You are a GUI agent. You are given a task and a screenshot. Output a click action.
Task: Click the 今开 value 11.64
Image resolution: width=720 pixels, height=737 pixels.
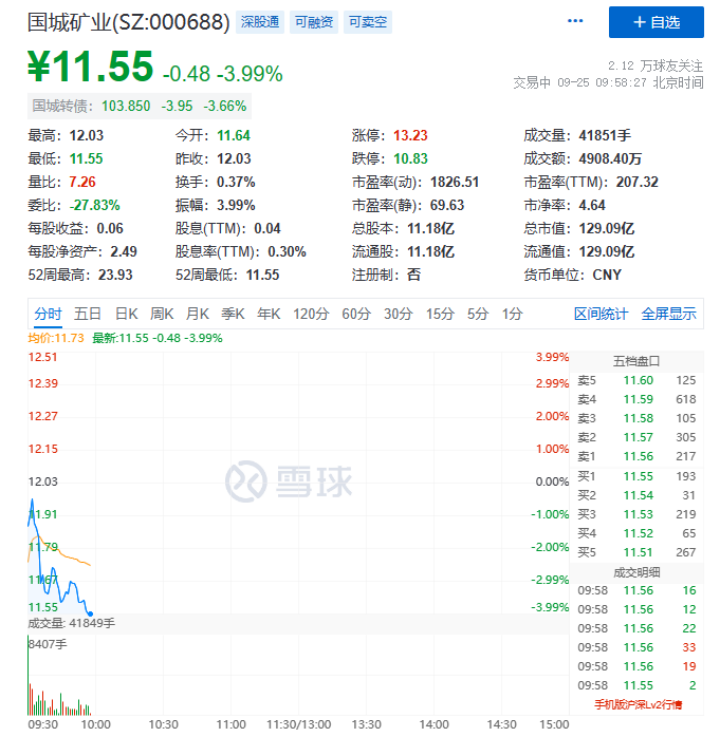click(234, 135)
